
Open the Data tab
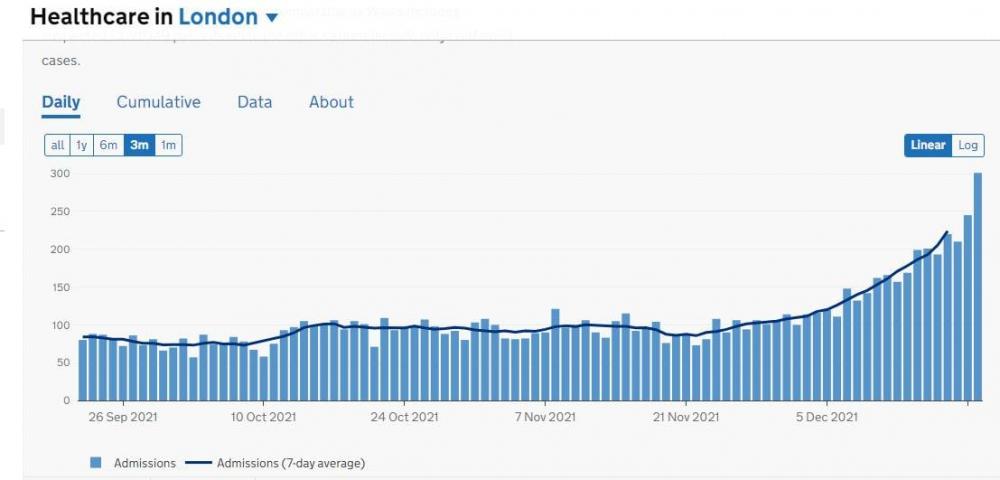click(254, 102)
